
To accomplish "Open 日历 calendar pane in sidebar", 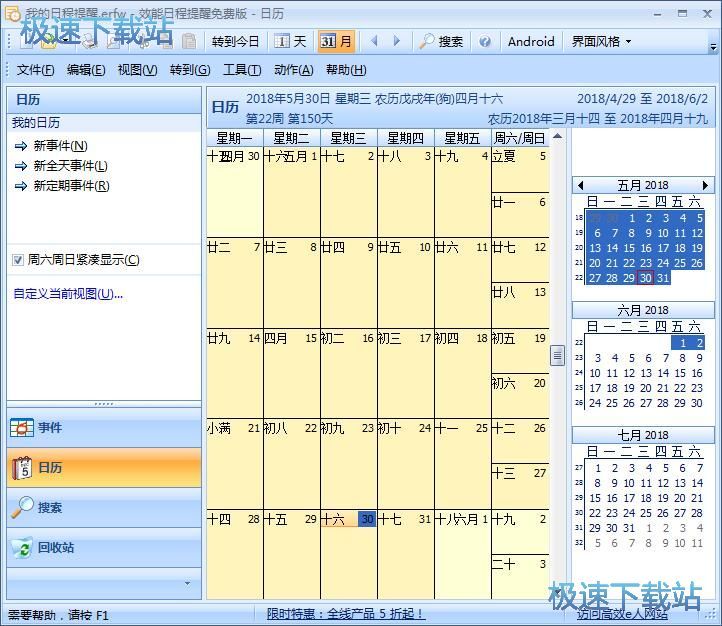I will pos(104,468).
